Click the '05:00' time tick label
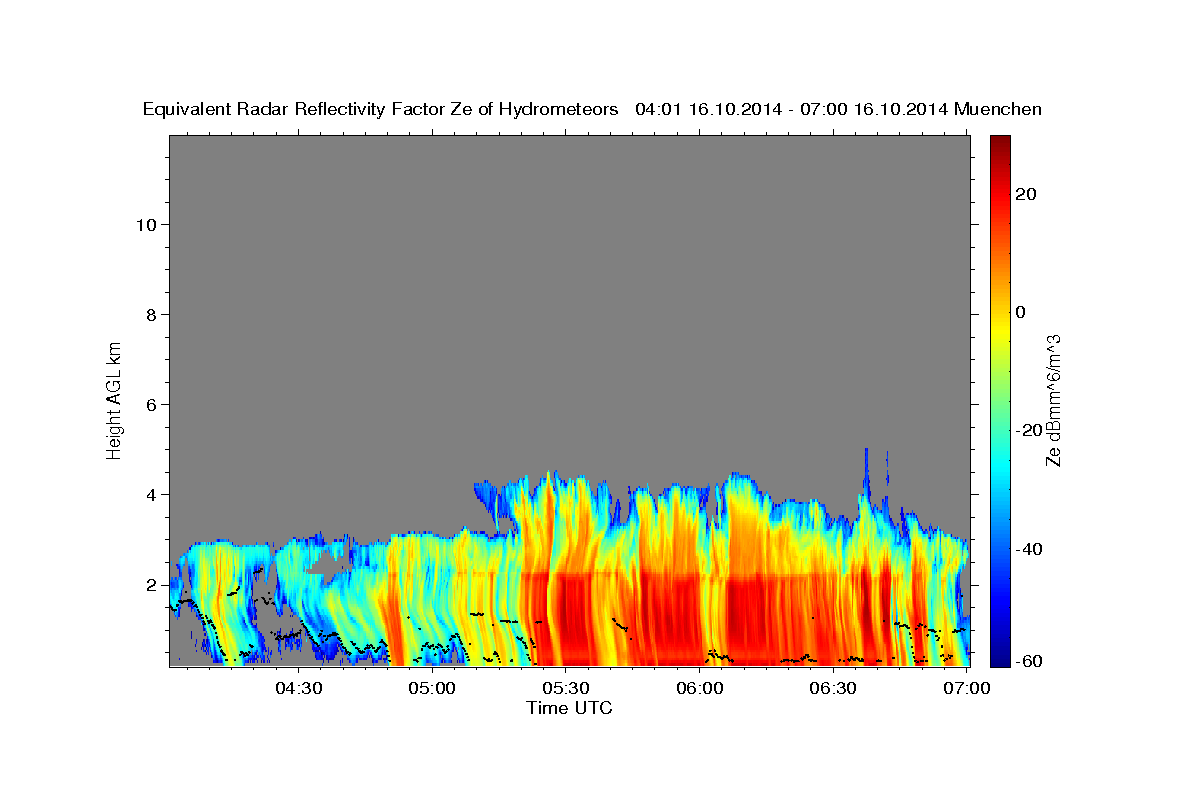 tap(433, 688)
